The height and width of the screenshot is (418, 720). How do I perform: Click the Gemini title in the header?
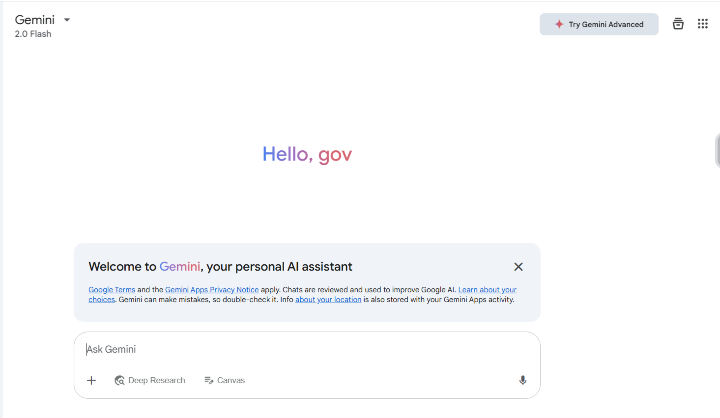(35, 19)
